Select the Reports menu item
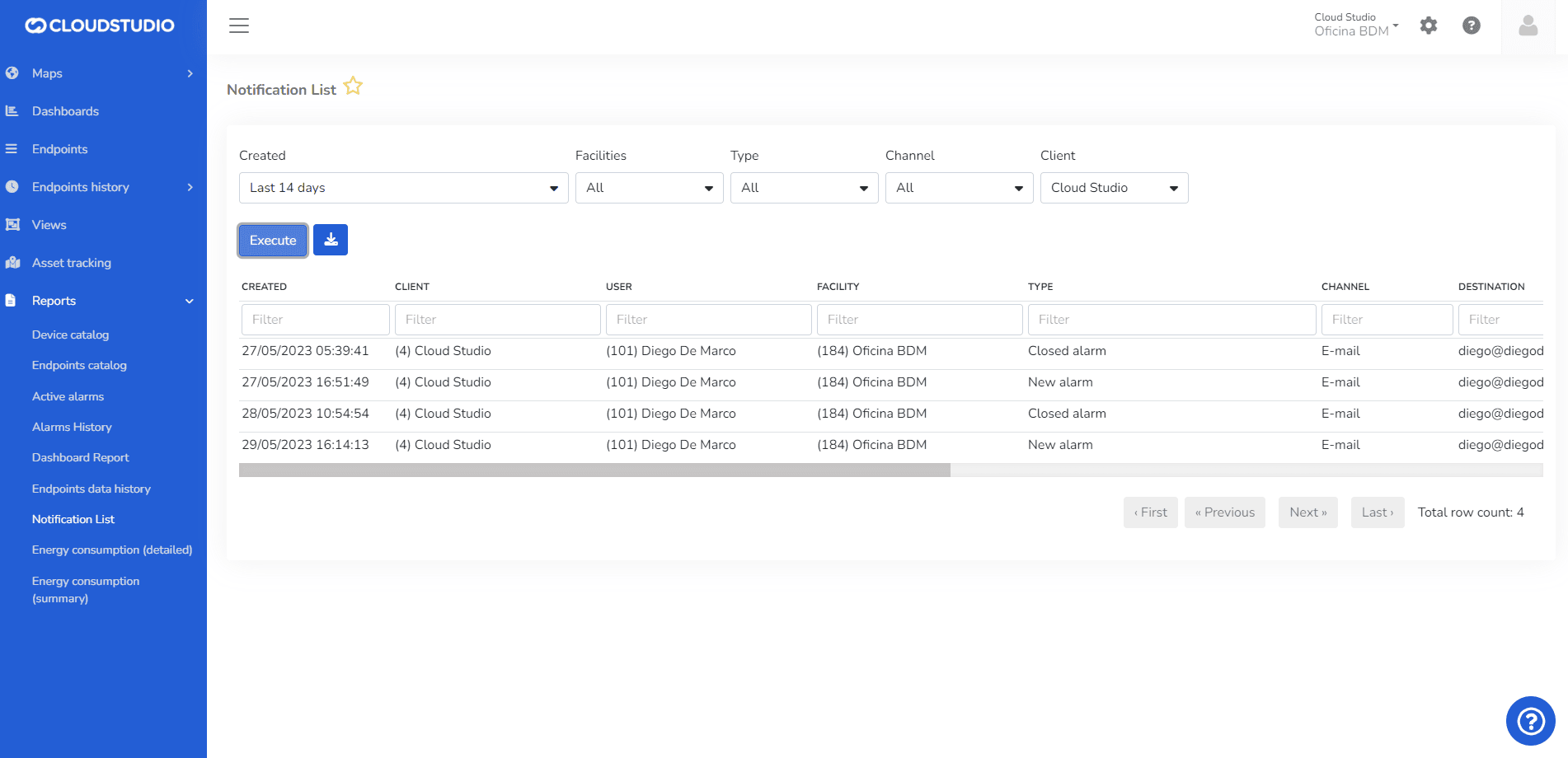 tap(54, 301)
